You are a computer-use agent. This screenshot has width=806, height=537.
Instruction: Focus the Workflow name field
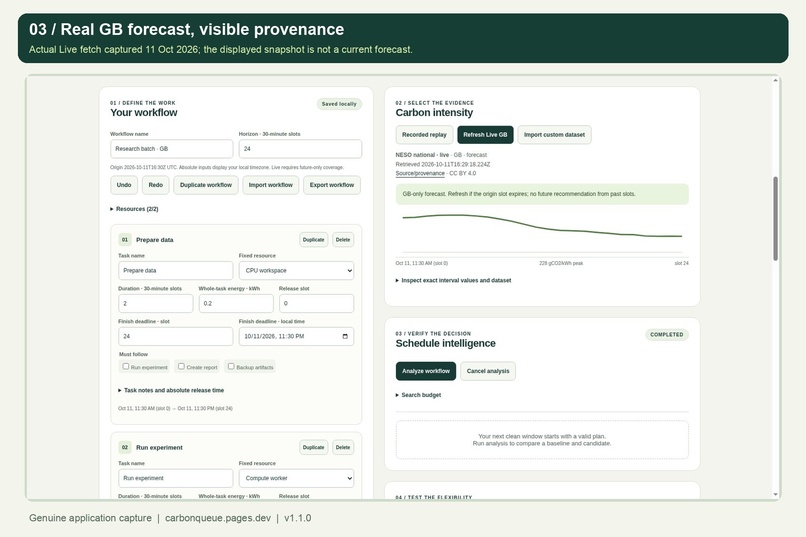(x=172, y=149)
